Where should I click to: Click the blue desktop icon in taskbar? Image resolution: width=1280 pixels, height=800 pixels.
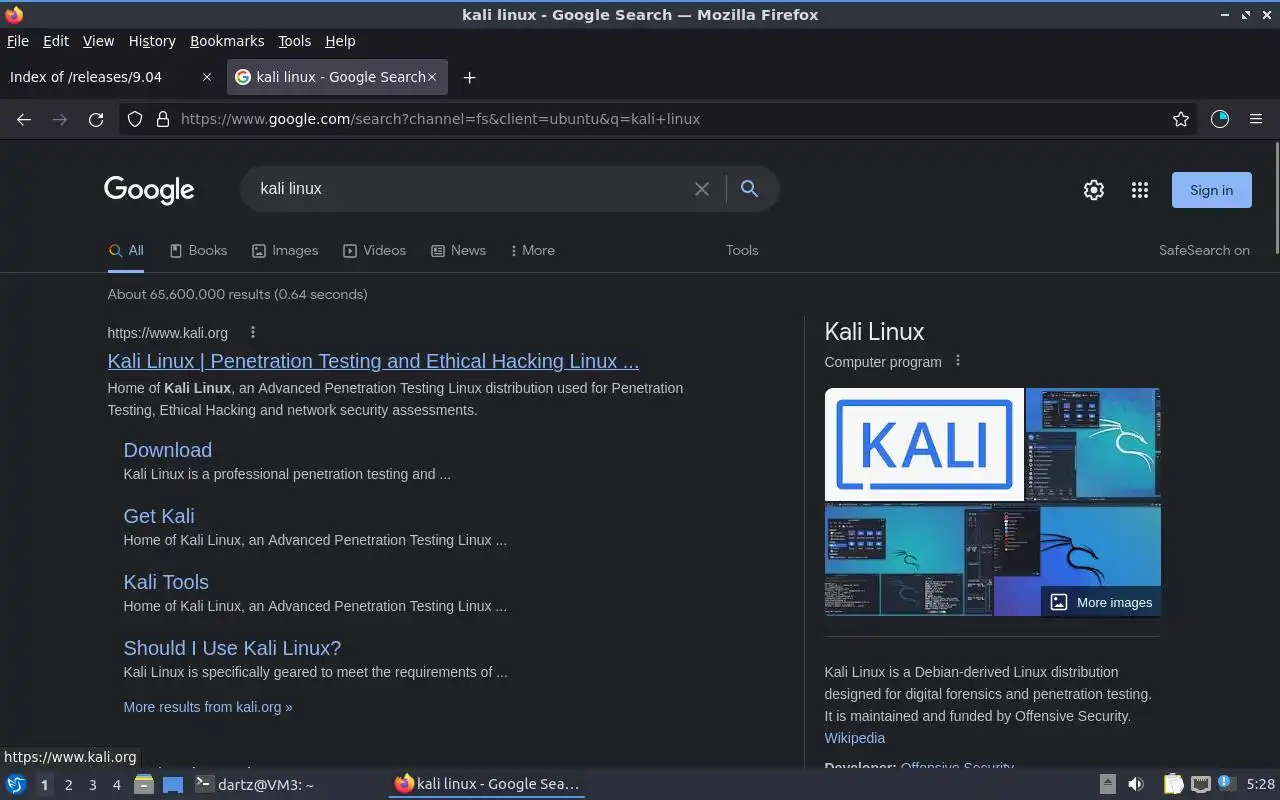coord(173,784)
